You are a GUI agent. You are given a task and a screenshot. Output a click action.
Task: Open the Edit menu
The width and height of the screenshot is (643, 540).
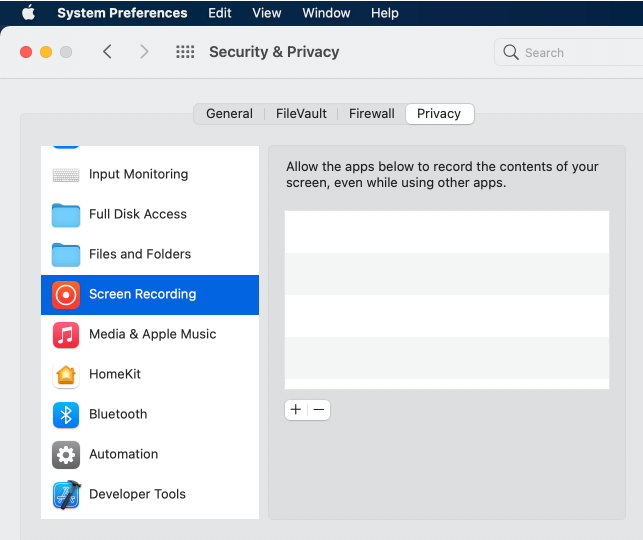click(x=219, y=13)
